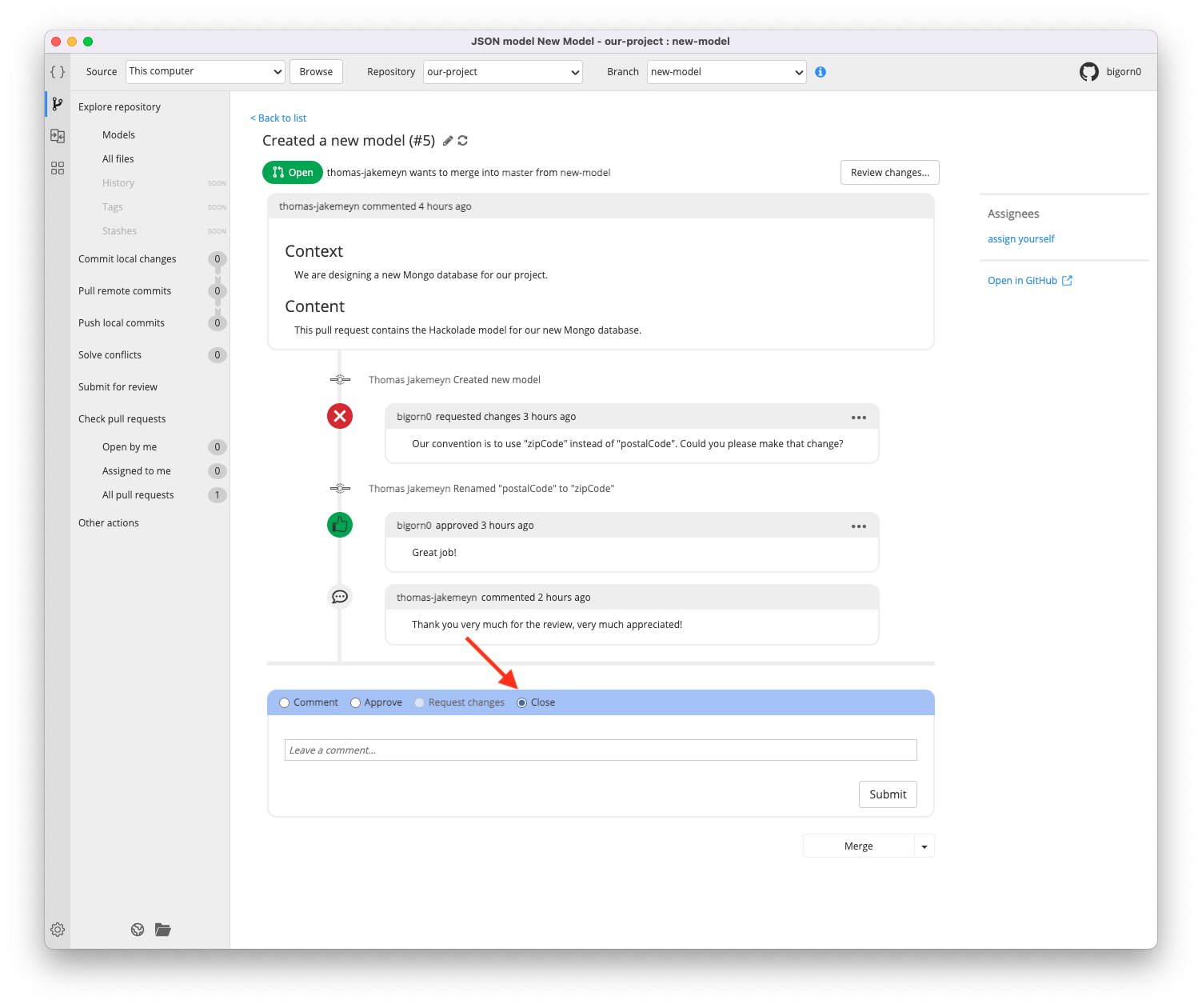Click the assign yourself link
1202x1008 pixels.
[x=1020, y=238]
